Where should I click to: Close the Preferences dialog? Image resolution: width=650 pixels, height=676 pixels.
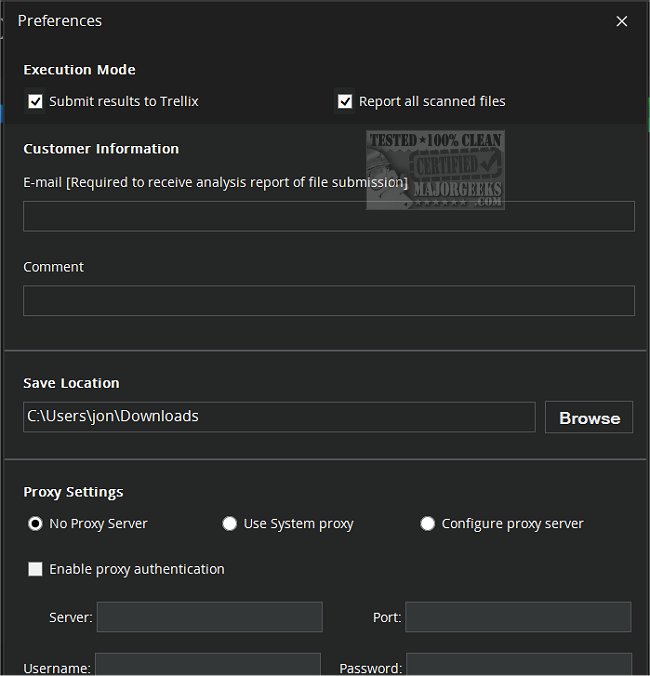[x=622, y=21]
